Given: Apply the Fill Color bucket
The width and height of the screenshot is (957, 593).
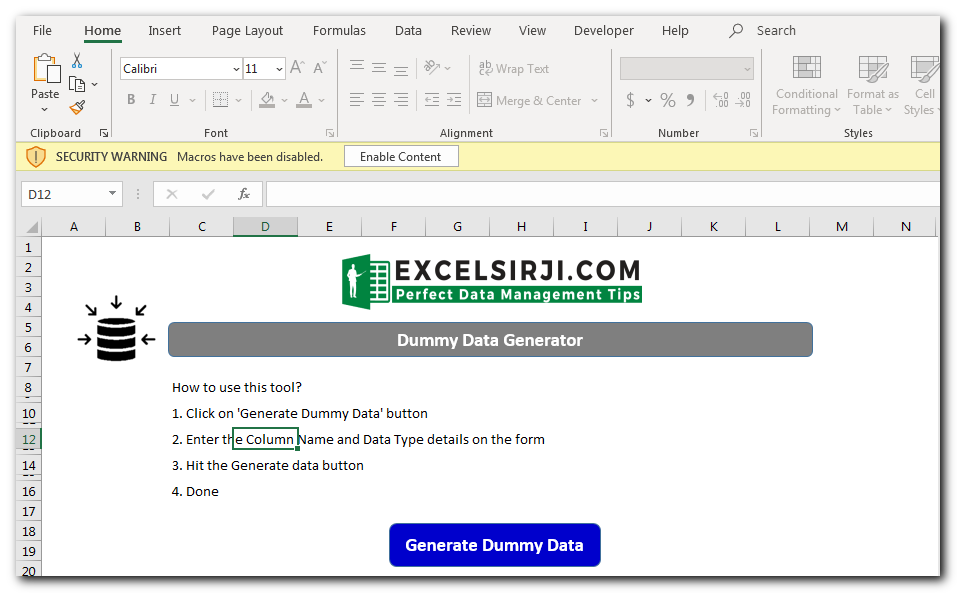Looking at the screenshot, I should 267,99.
